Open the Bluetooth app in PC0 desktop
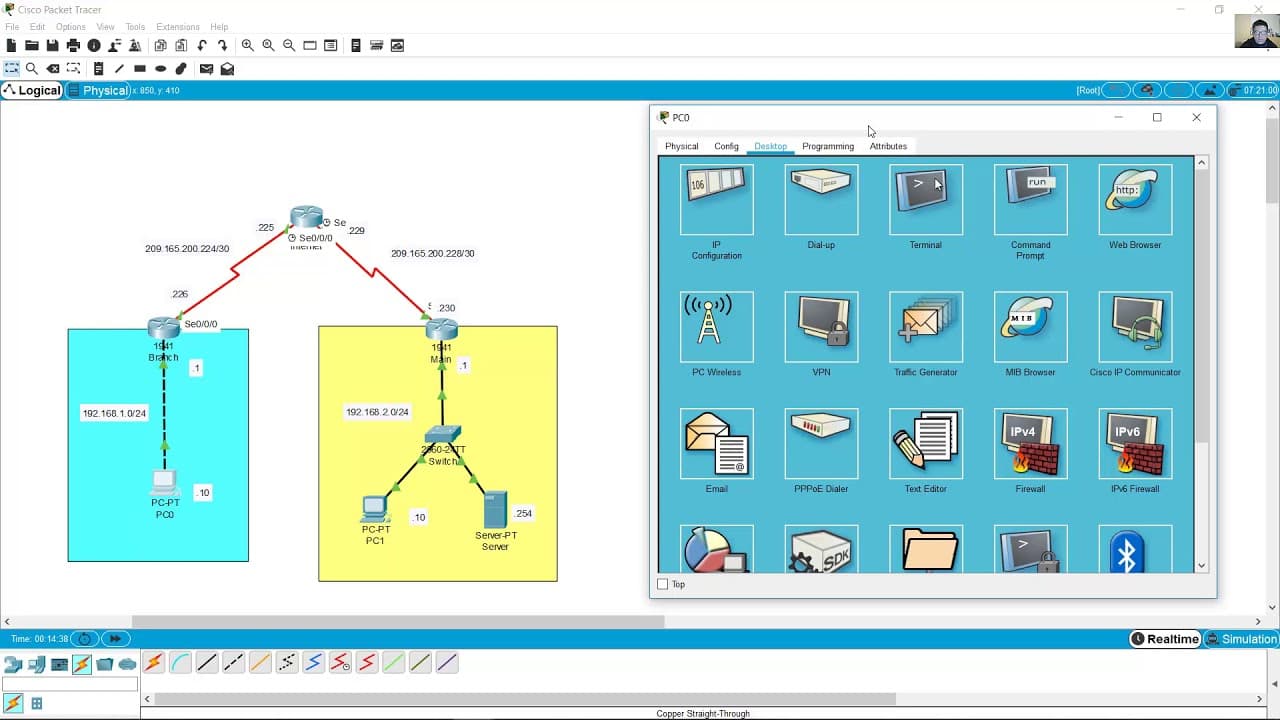1280x720 pixels. [x=1135, y=549]
